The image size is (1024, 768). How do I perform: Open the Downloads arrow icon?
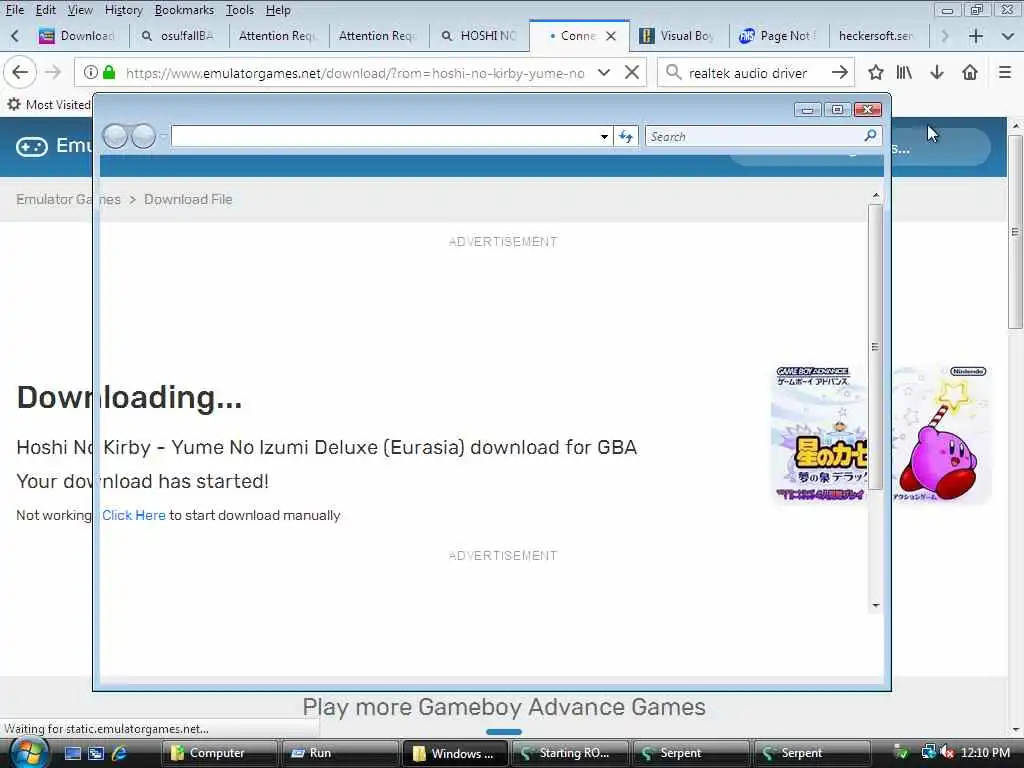(937, 72)
